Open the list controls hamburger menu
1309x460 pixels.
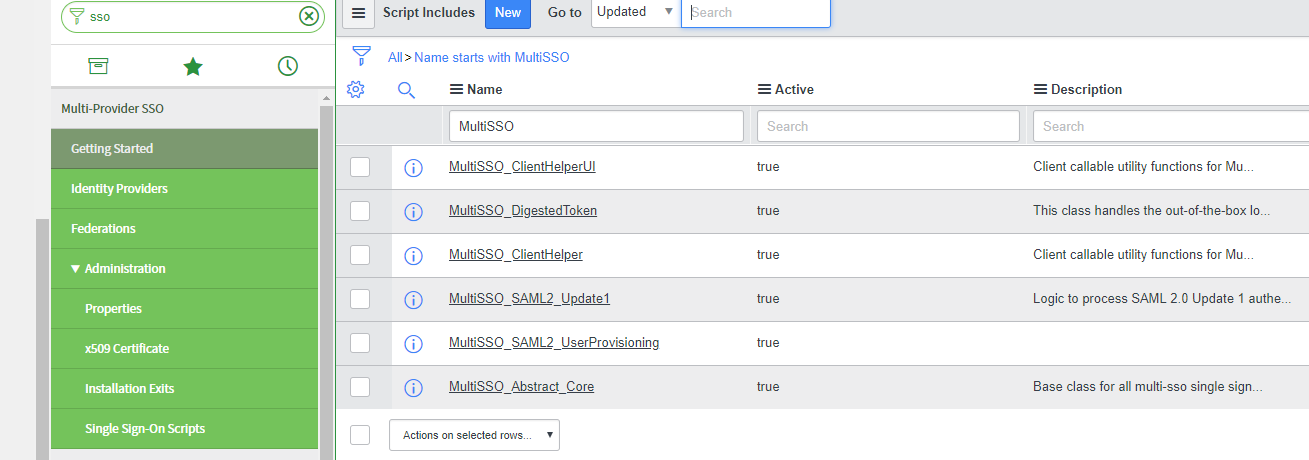click(x=360, y=13)
